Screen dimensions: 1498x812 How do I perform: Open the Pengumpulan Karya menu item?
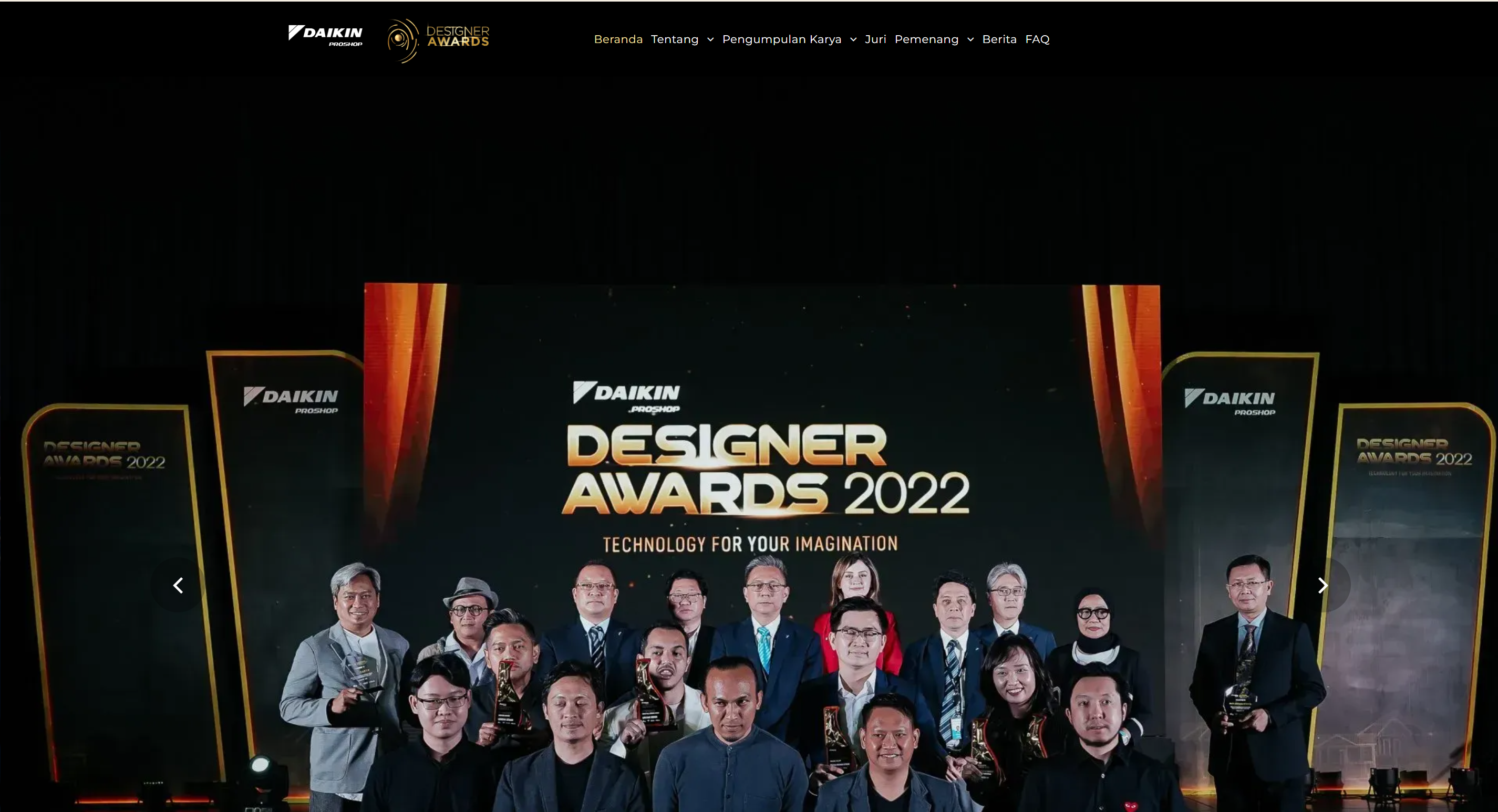click(x=781, y=39)
